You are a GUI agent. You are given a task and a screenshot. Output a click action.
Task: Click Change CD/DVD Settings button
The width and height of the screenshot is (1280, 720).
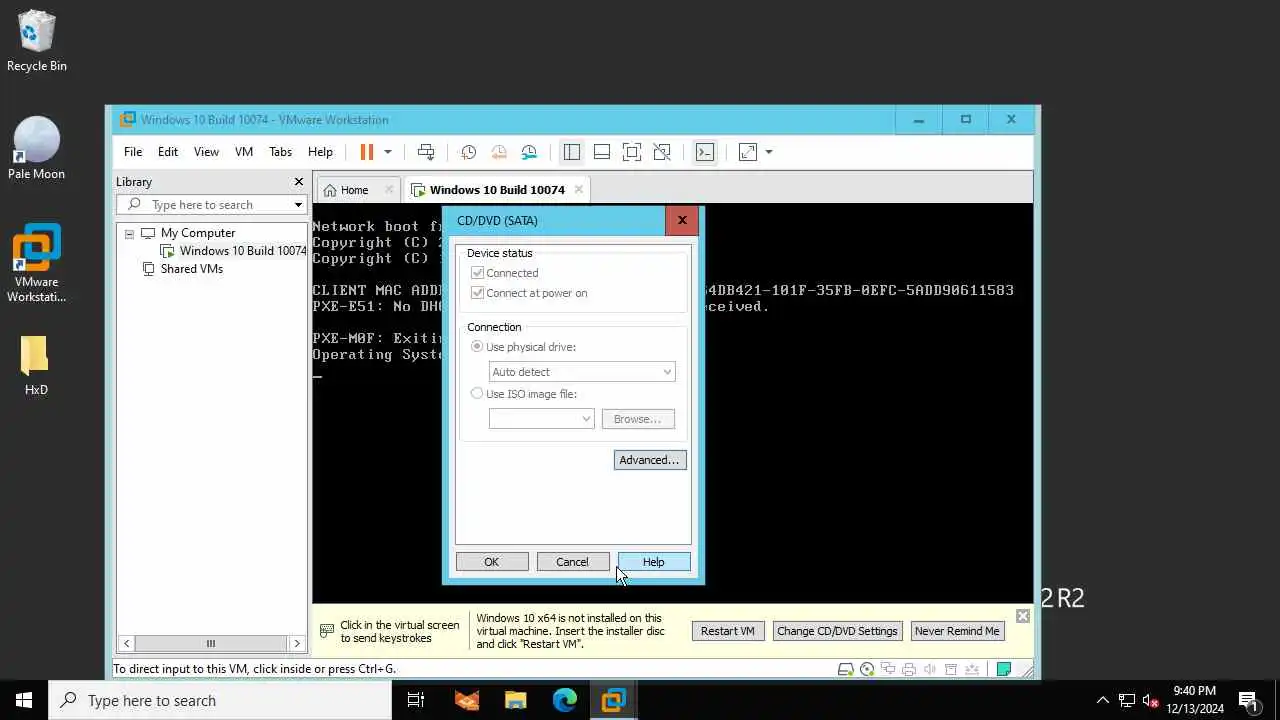tap(837, 631)
